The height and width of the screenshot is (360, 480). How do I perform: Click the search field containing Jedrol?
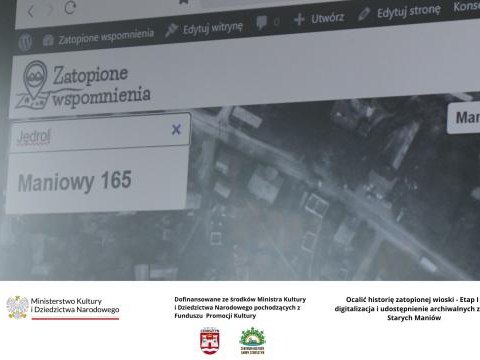(100, 133)
